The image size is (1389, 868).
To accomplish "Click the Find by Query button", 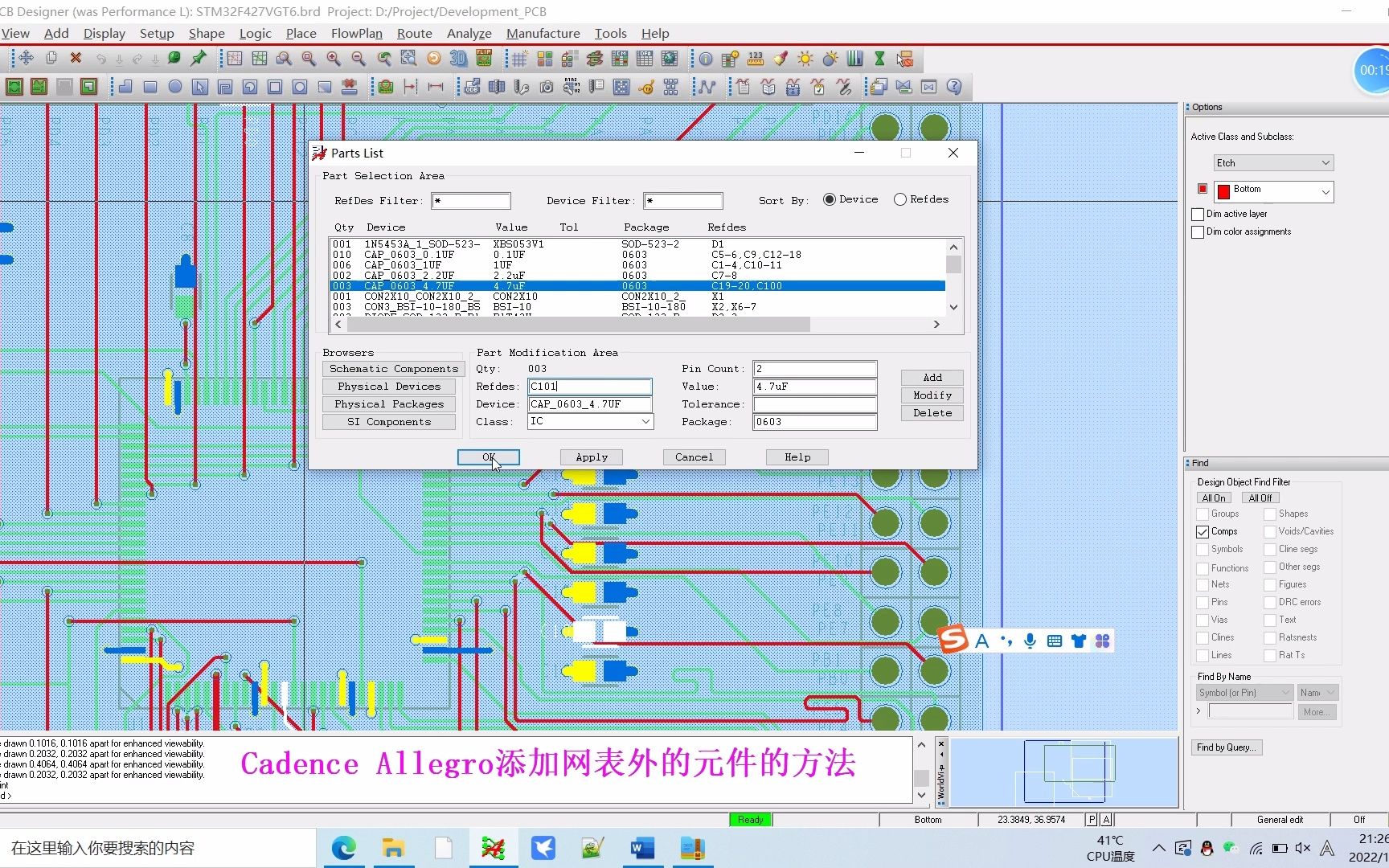I will (x=1227, y=747).
